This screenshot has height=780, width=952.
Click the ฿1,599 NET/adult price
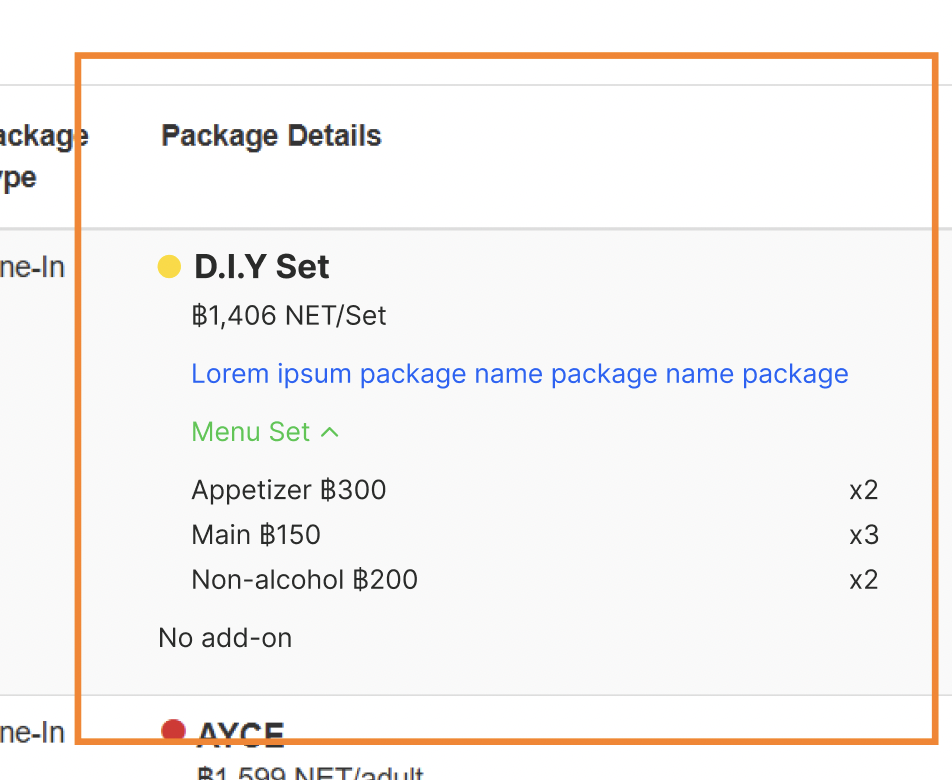[311, 773]
